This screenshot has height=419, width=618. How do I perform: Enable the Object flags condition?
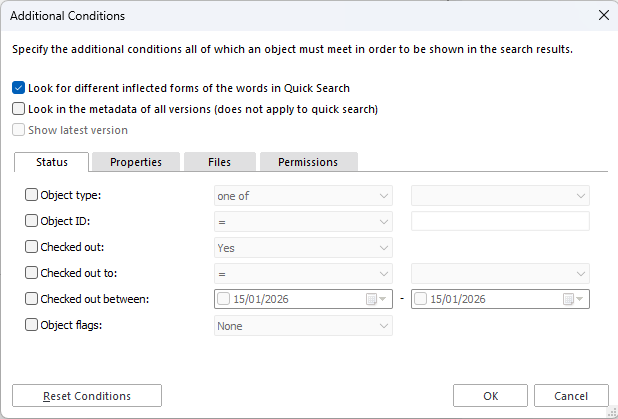32,324
